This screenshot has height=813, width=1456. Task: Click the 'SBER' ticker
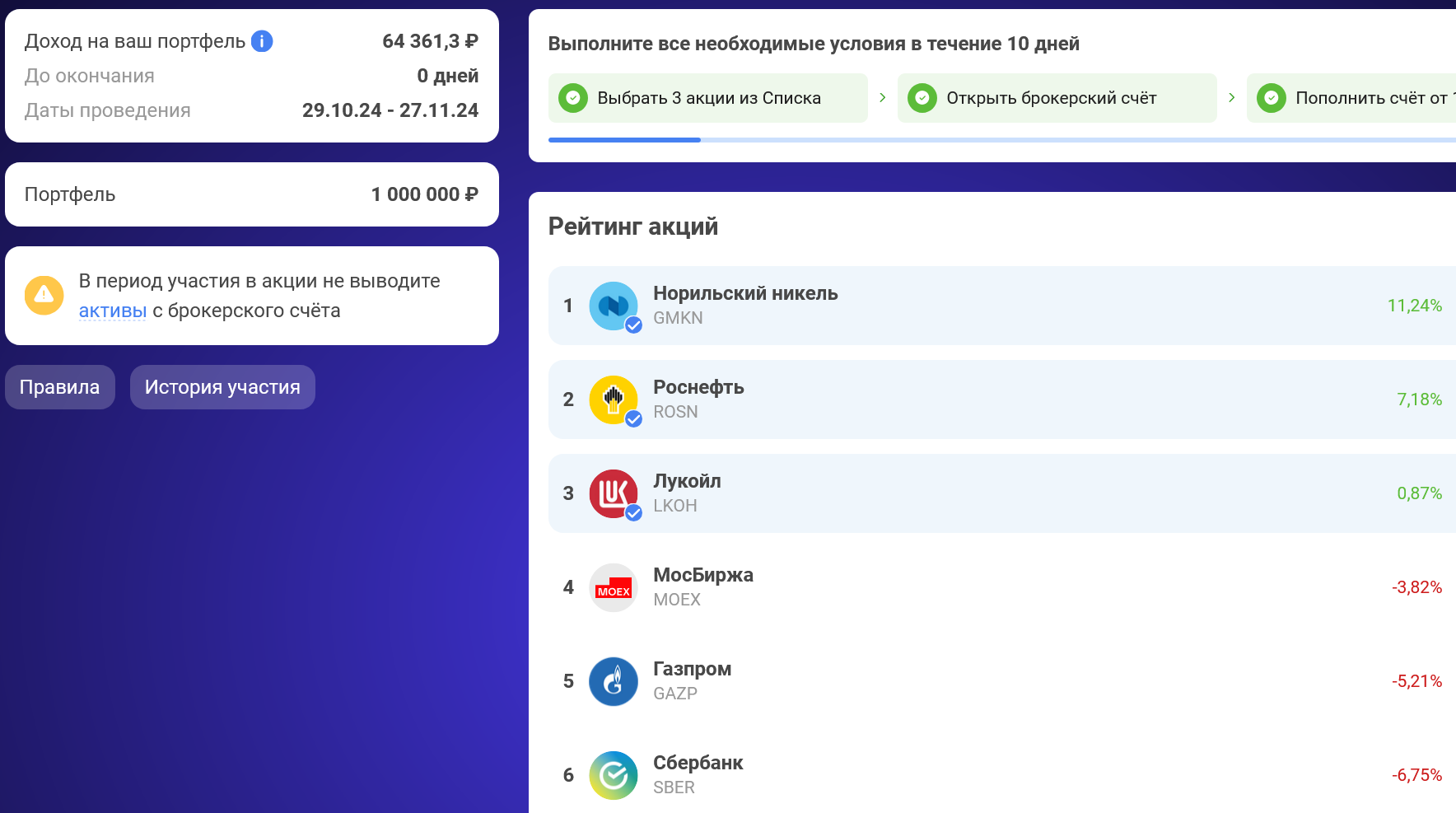pyautogui.click(x=674, y=787)
